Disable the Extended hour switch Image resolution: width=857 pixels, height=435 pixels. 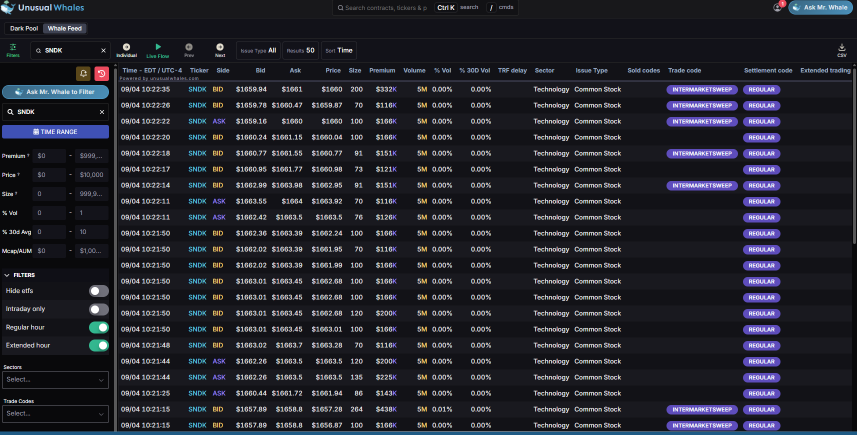99,345
